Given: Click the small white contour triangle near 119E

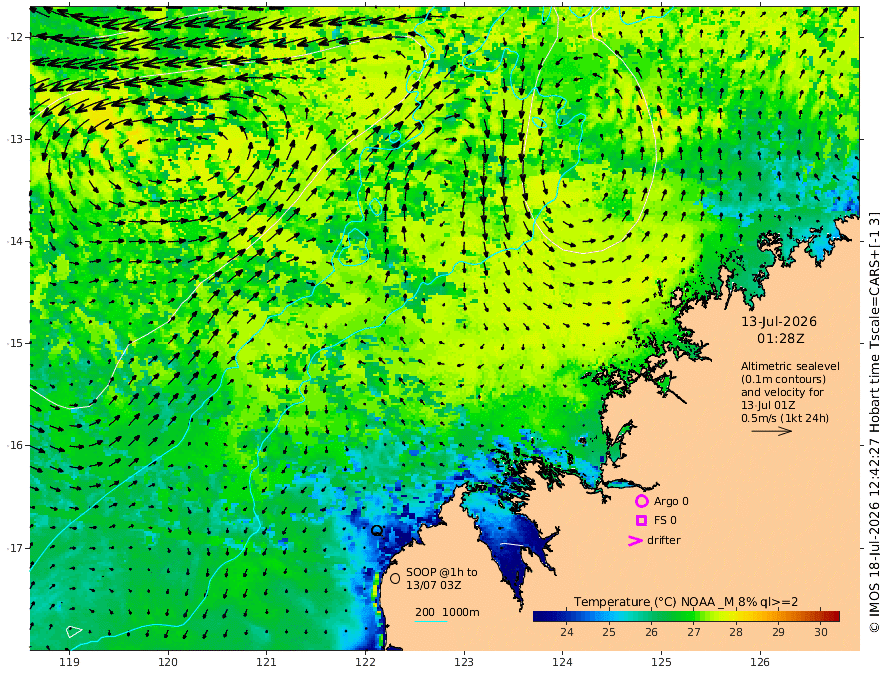Looking at the screenshot, I should click(74, 631).
